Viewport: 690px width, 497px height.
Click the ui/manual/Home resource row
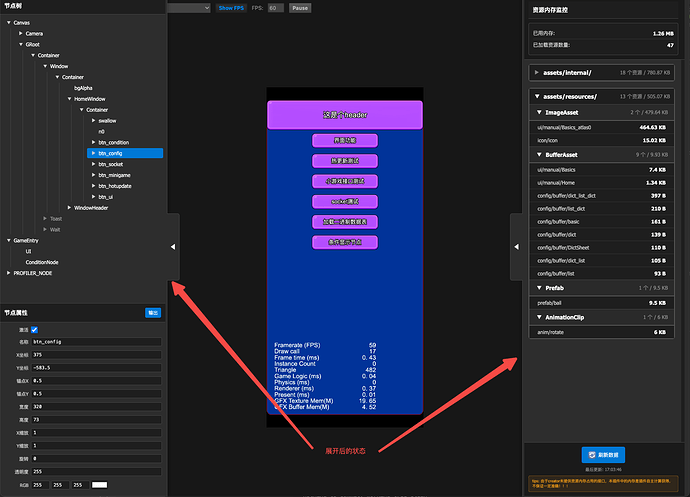pos(602,183)
